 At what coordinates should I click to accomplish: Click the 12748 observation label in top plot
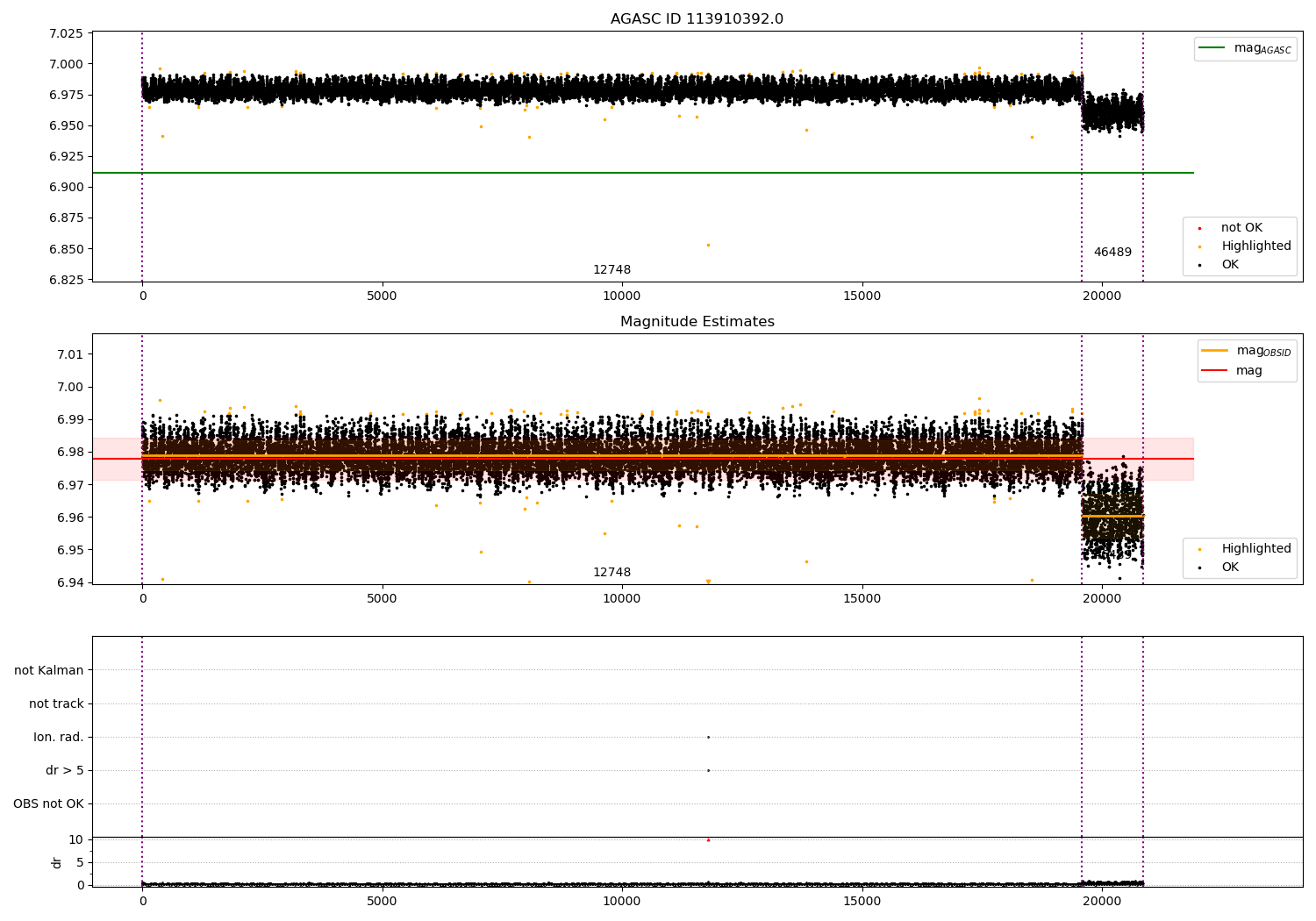(612, 270)
